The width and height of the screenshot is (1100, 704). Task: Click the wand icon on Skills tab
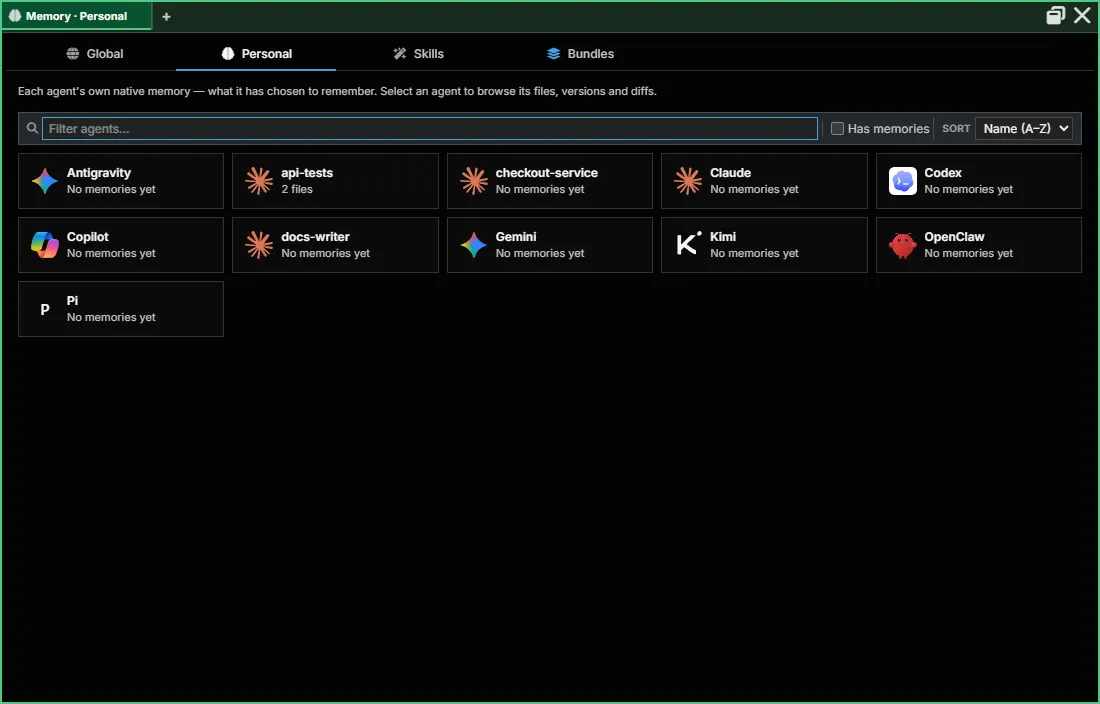click(x=400, y=53)
